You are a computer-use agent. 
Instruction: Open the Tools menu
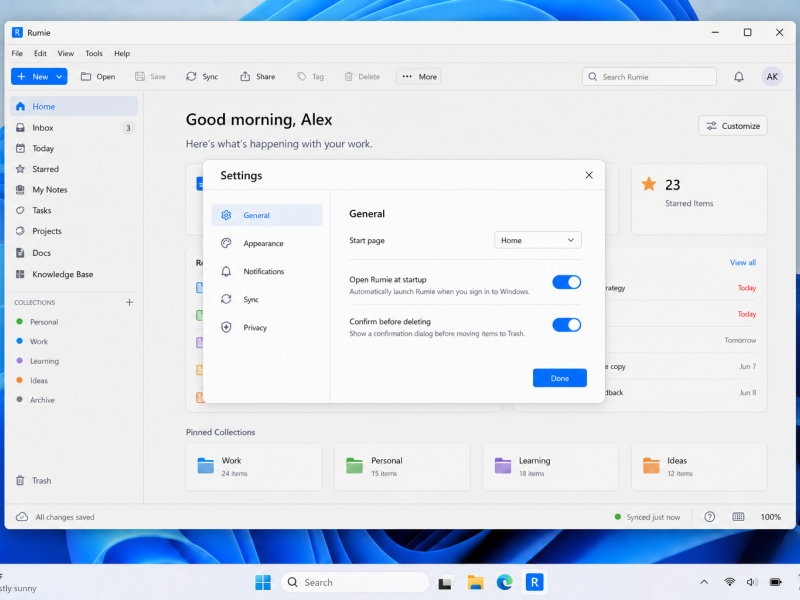pos(94,53)
